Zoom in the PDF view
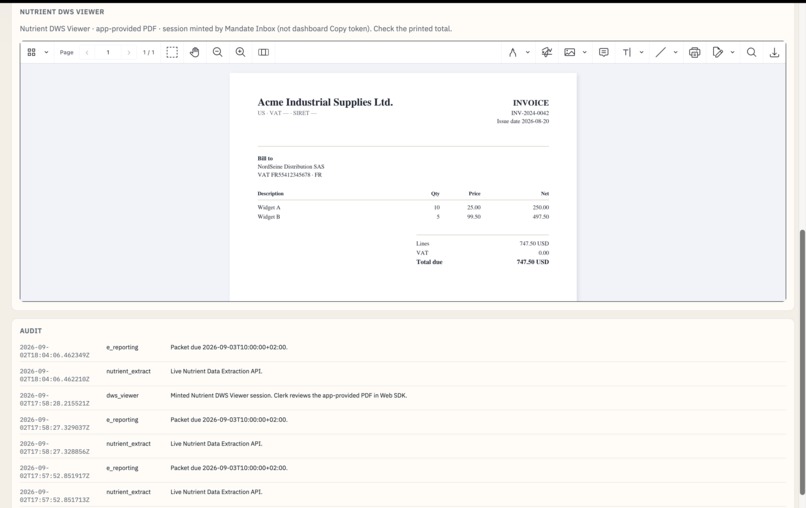 240,52
